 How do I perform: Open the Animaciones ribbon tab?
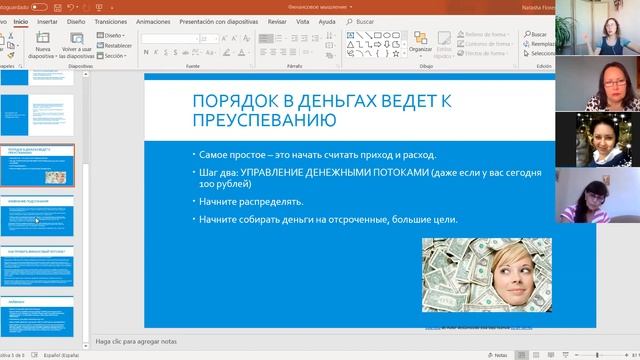coord(153,22)
